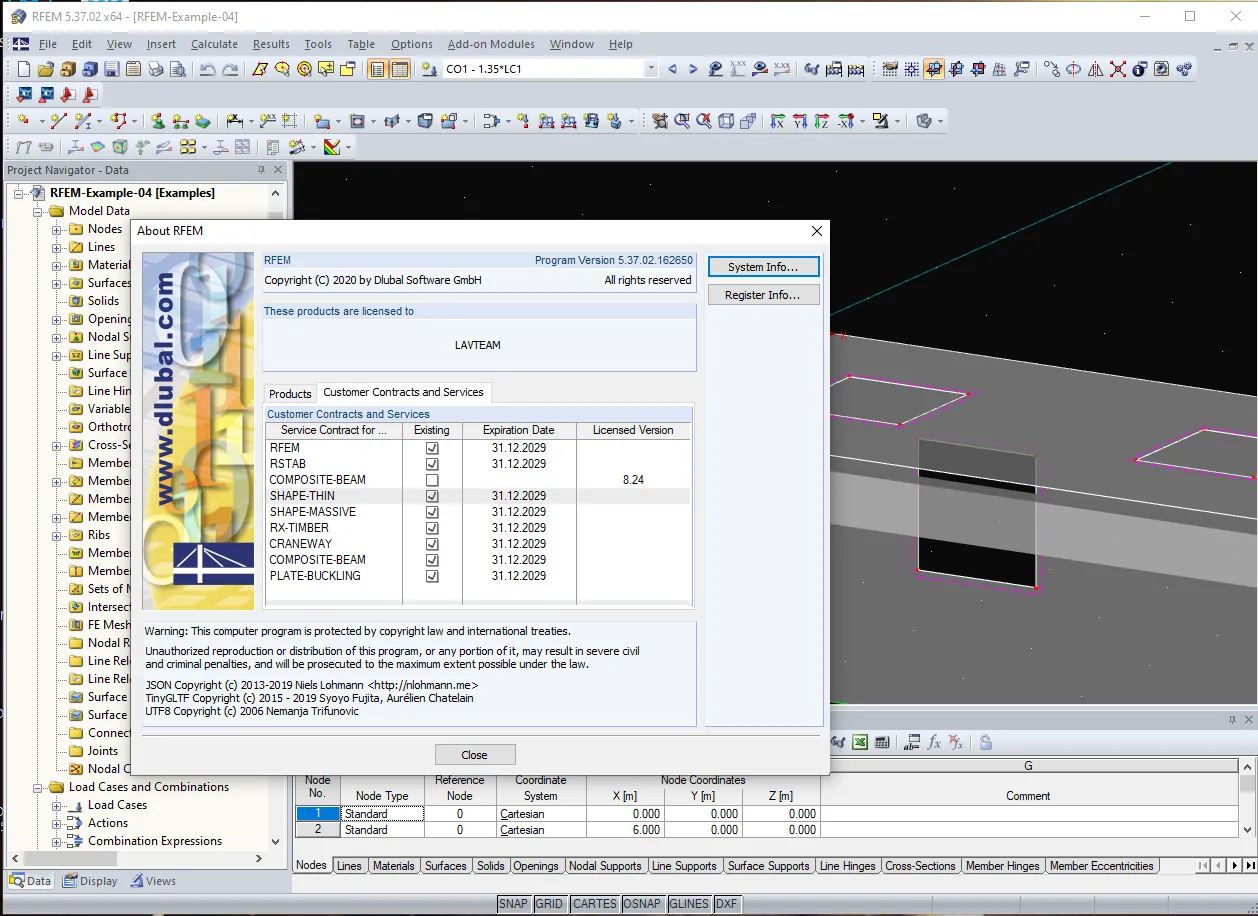Create a new model with the blank page icon

coord(24,69)
